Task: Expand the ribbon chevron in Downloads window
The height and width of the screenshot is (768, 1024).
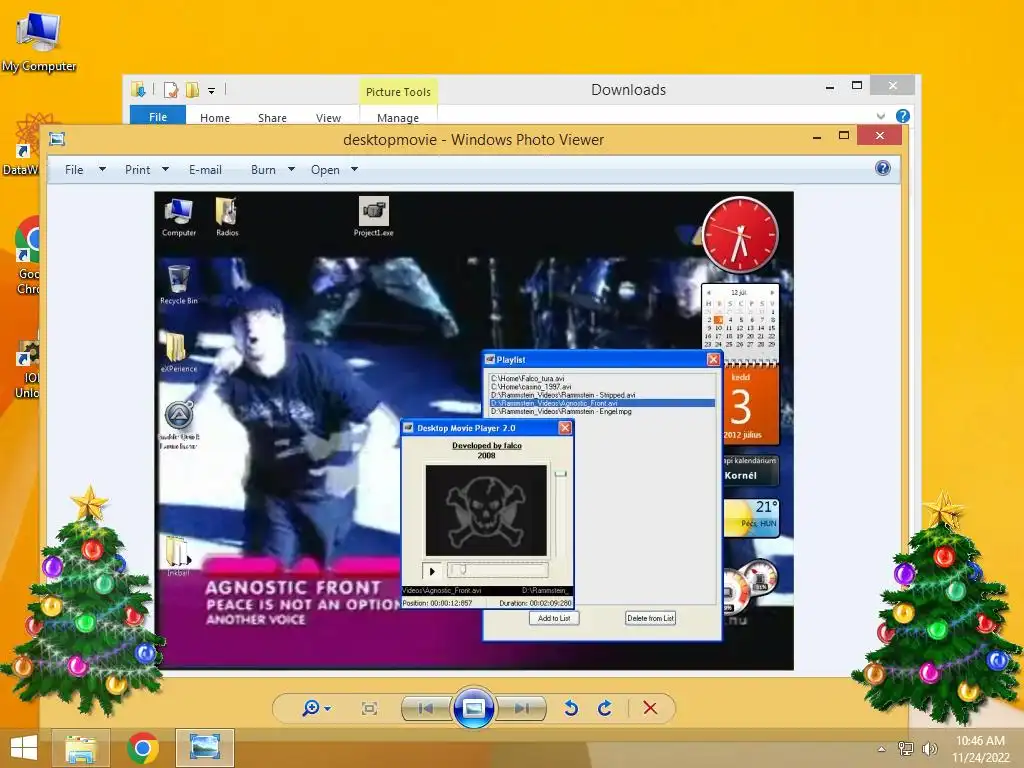Action: [x=881, y=116]
